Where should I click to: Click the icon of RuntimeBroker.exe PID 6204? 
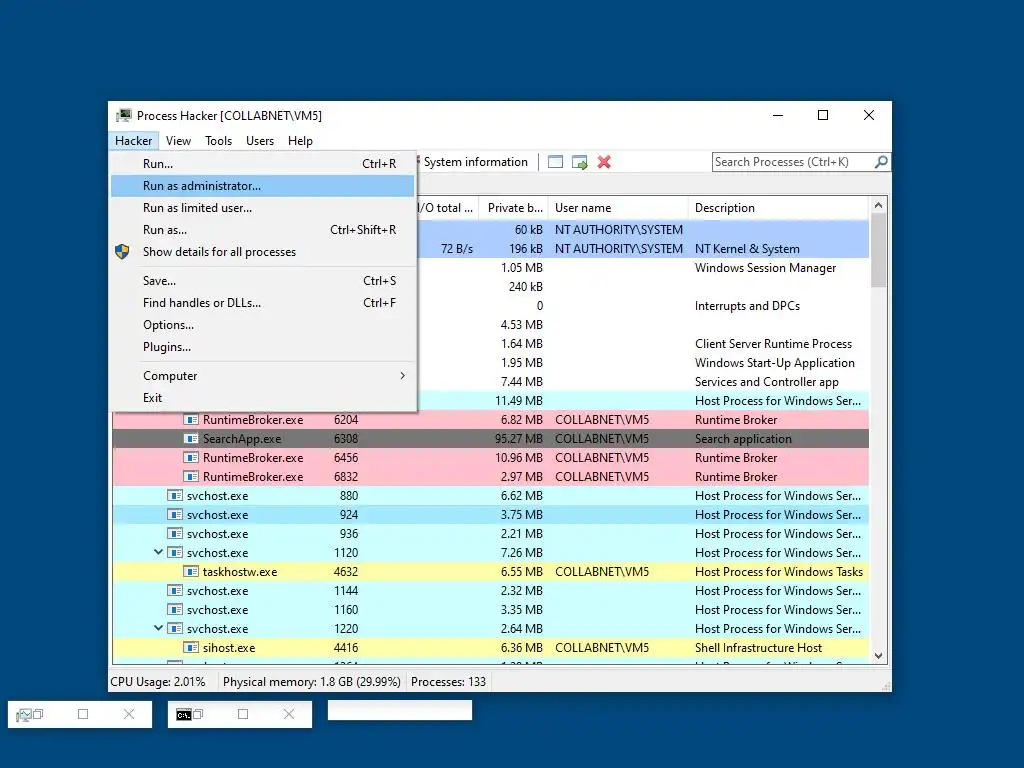(x=191, y=420)
